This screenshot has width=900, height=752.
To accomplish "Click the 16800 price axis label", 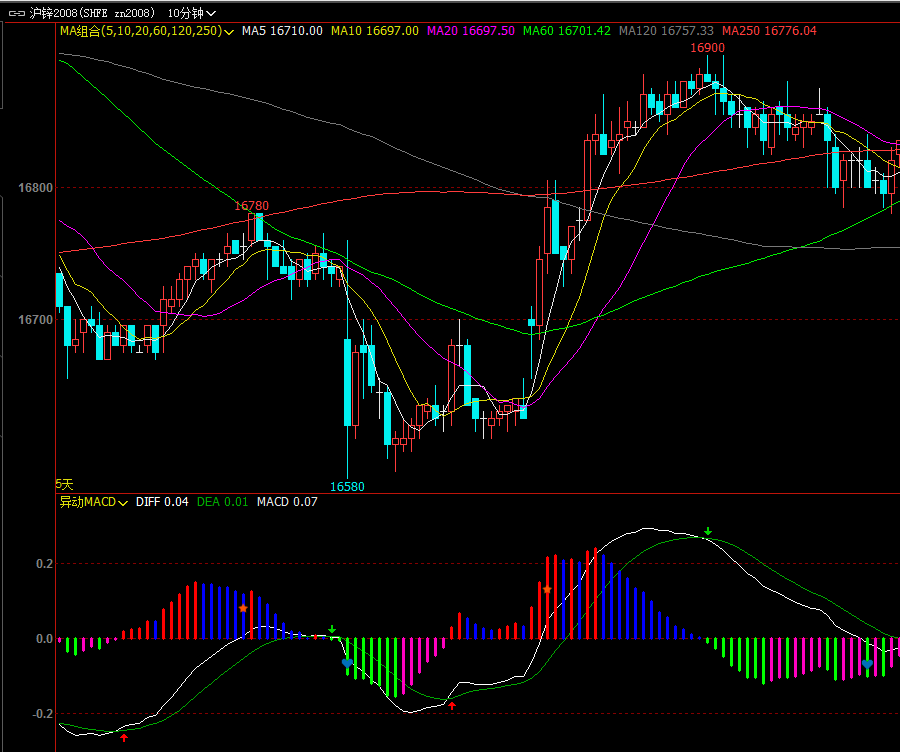I will click(36, 188).
